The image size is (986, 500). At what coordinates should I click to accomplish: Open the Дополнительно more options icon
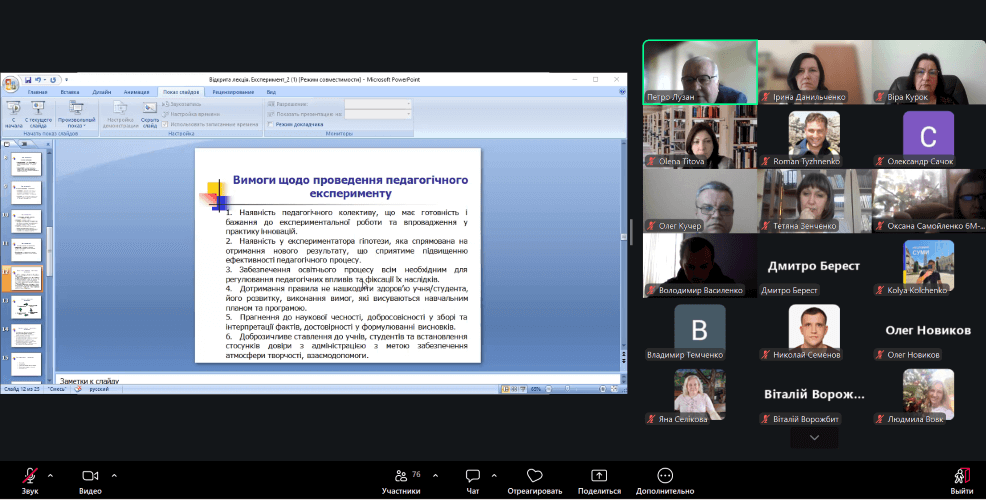point(665,475)
